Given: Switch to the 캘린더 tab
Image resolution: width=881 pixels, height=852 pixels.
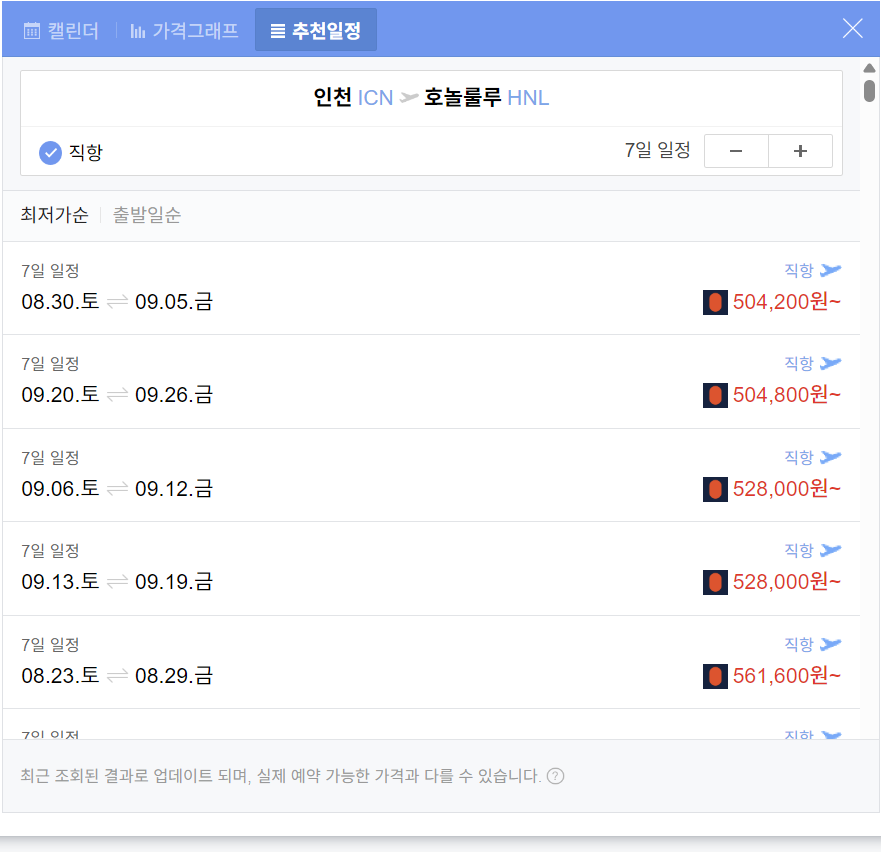Looking at the screenshot, I should [x=61, y=30].
